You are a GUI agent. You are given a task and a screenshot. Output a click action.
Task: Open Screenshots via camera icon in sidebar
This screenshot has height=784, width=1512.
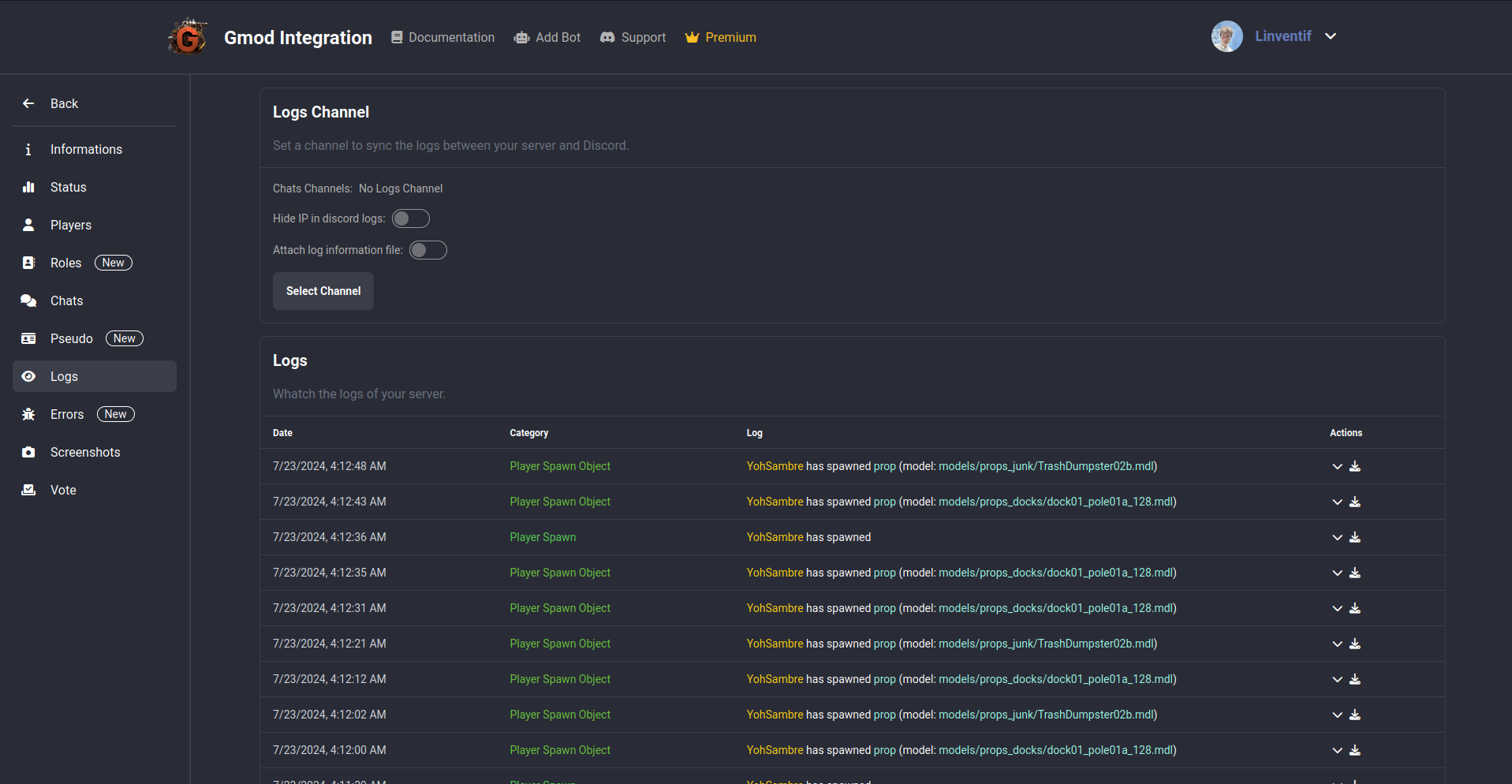coord(28,452)
